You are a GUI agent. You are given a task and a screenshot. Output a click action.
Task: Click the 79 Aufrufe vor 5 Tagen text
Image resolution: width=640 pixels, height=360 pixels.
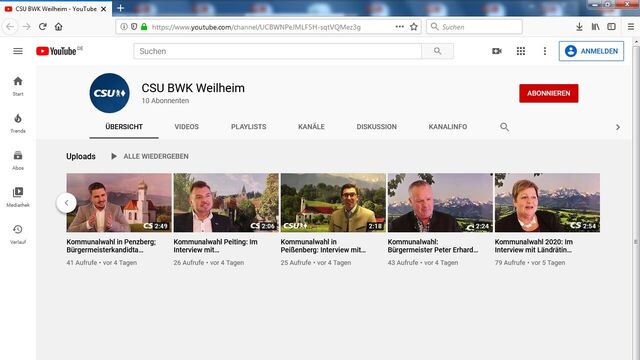click(x=530, y=262)
